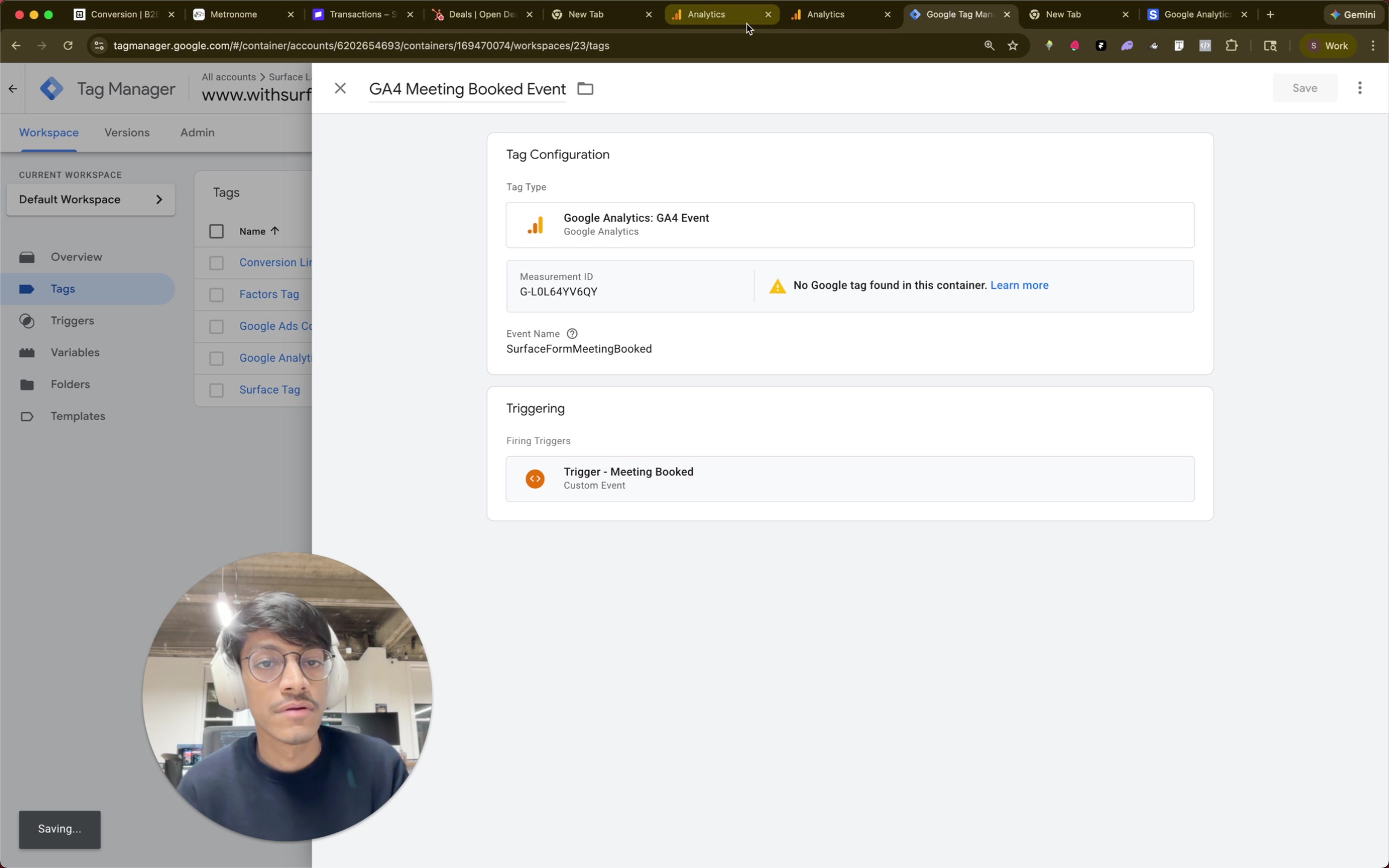The width and height of the screenshot is (1389, 868).
Task: Switch to the Versions tab
Action: tap(127, 133)
